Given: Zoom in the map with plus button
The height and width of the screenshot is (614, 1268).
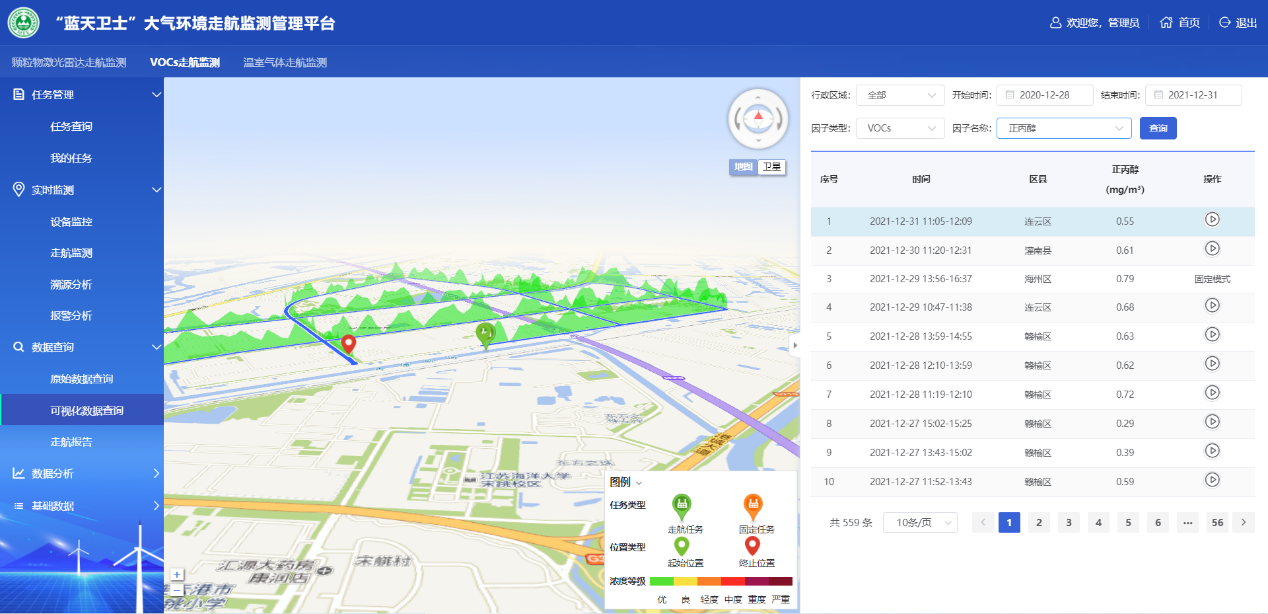Looking at the screenshot, I should [177, 575].
